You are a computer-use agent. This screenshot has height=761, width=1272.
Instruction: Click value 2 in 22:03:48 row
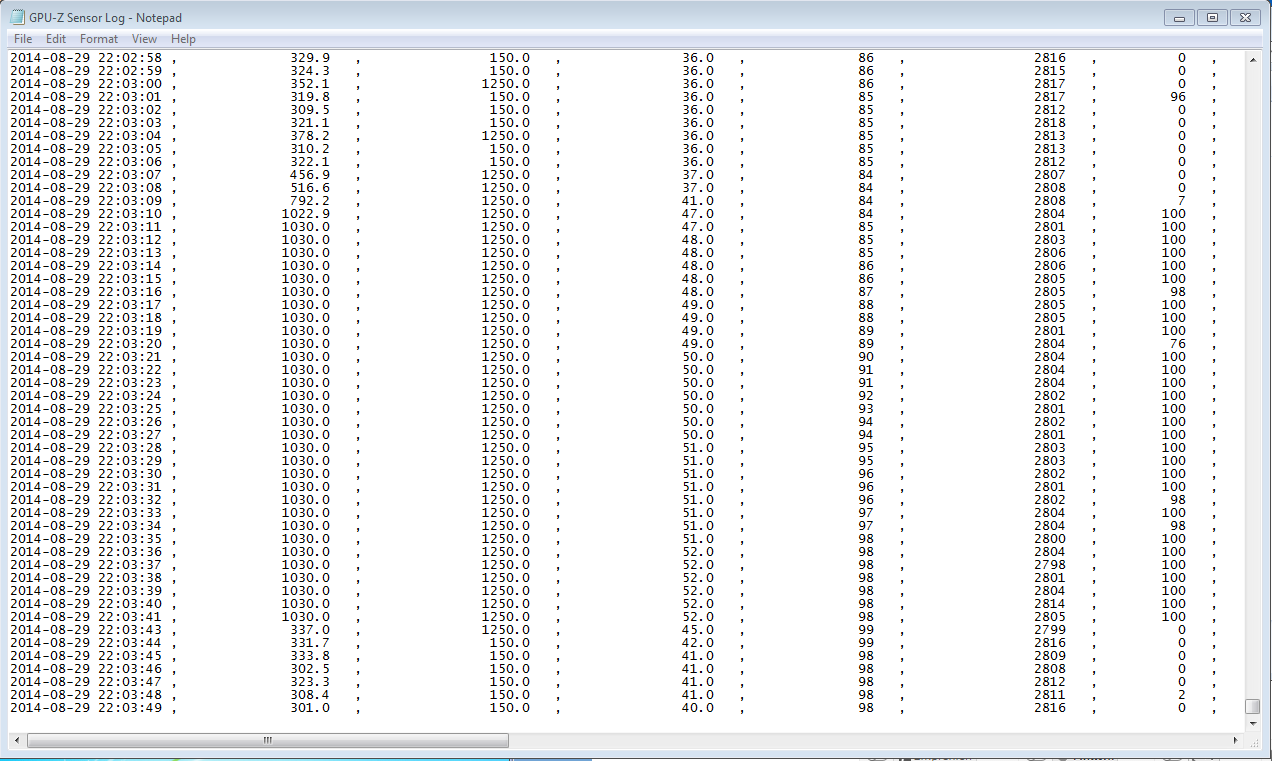(1182, 695)
